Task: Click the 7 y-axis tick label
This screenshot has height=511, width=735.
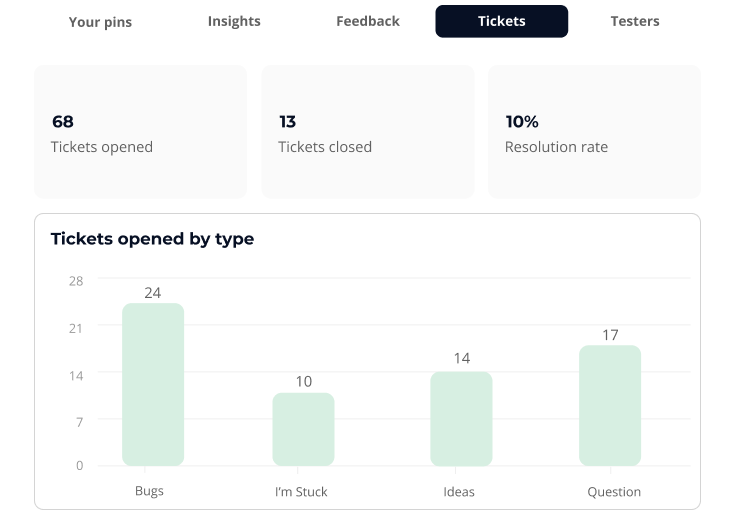Action: coord(80,422)
